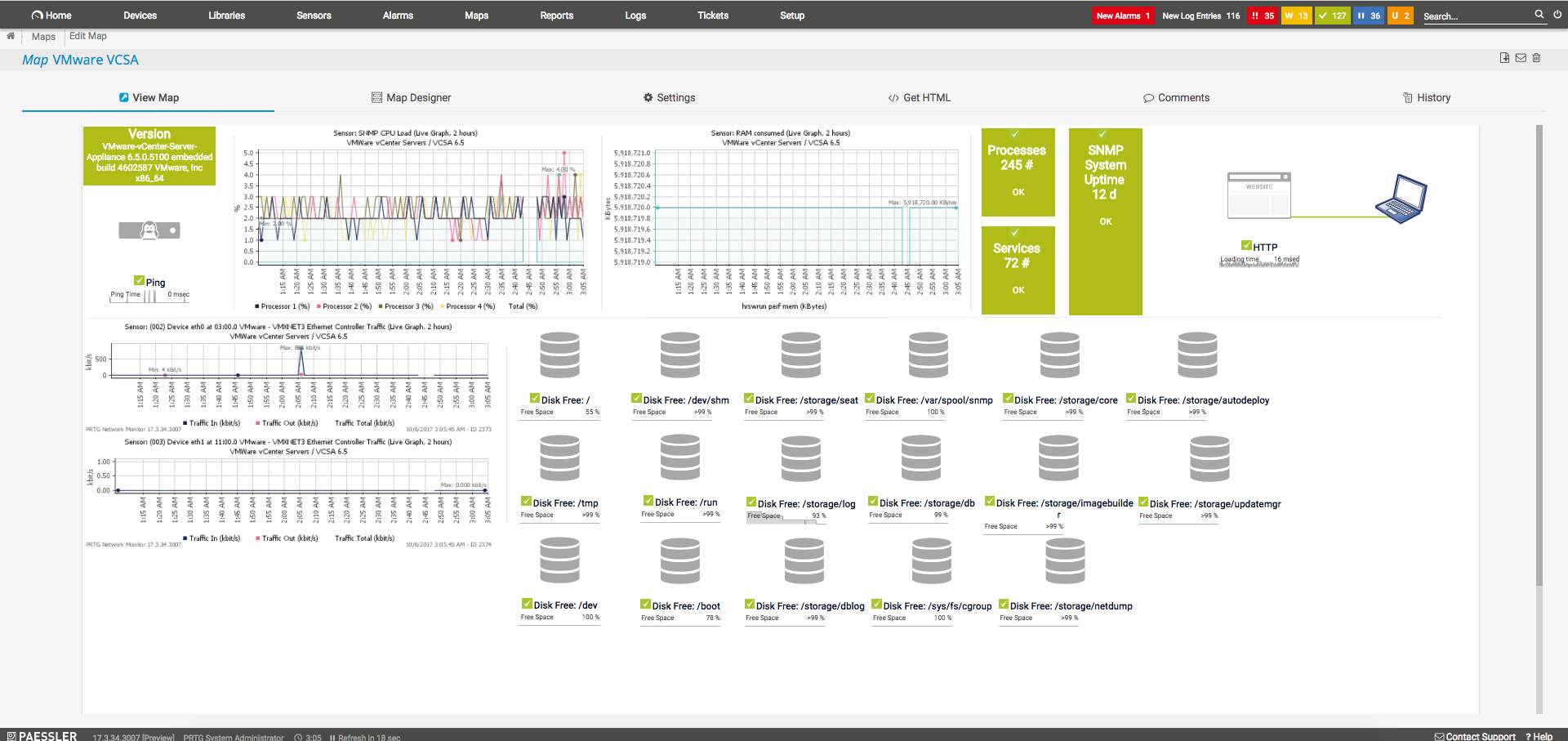Click the green up sensors 127 badge

tap(1333, 16)
